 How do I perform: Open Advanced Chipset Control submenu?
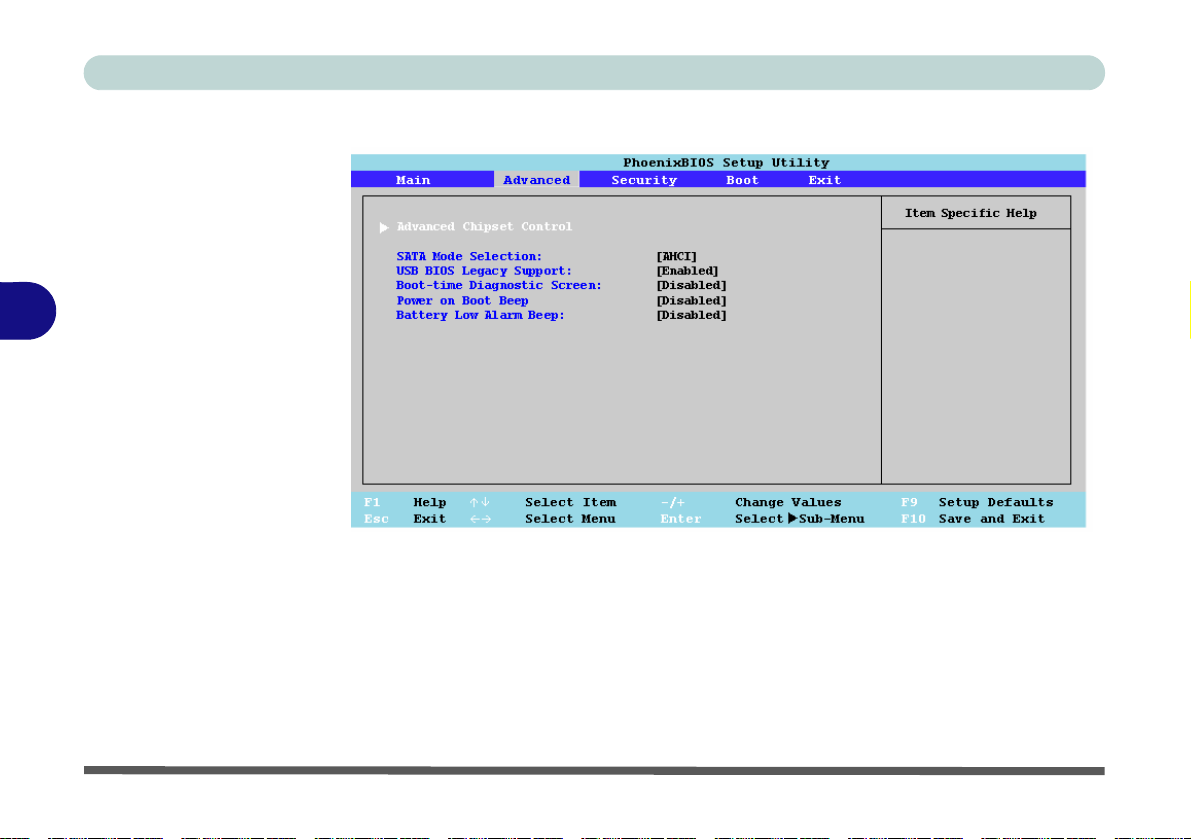pos(484,226)
